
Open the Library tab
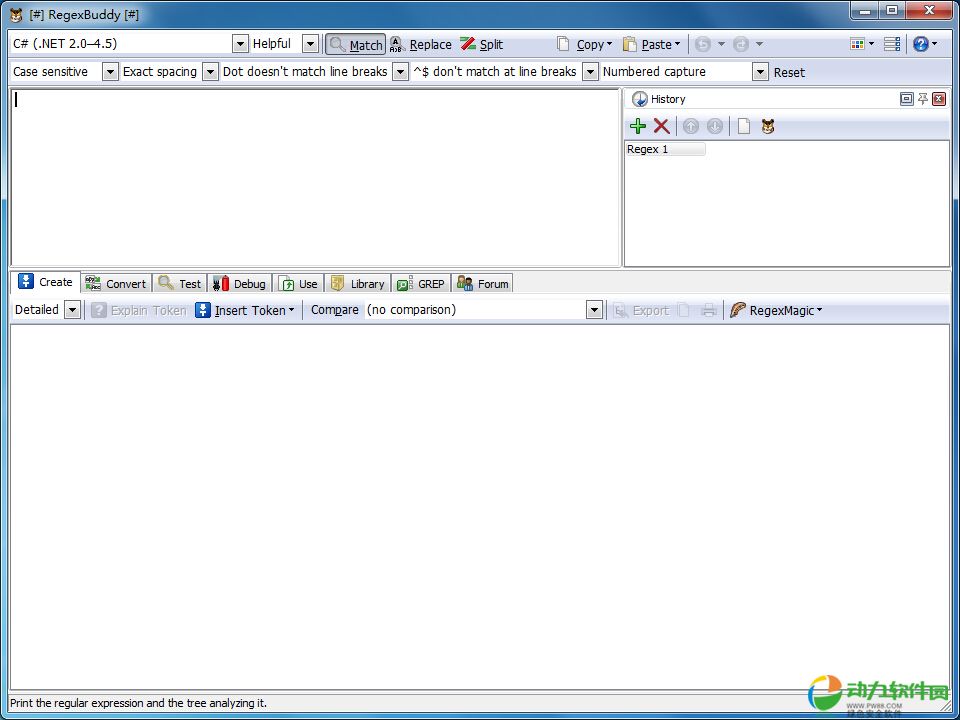(x=358, y=283)
